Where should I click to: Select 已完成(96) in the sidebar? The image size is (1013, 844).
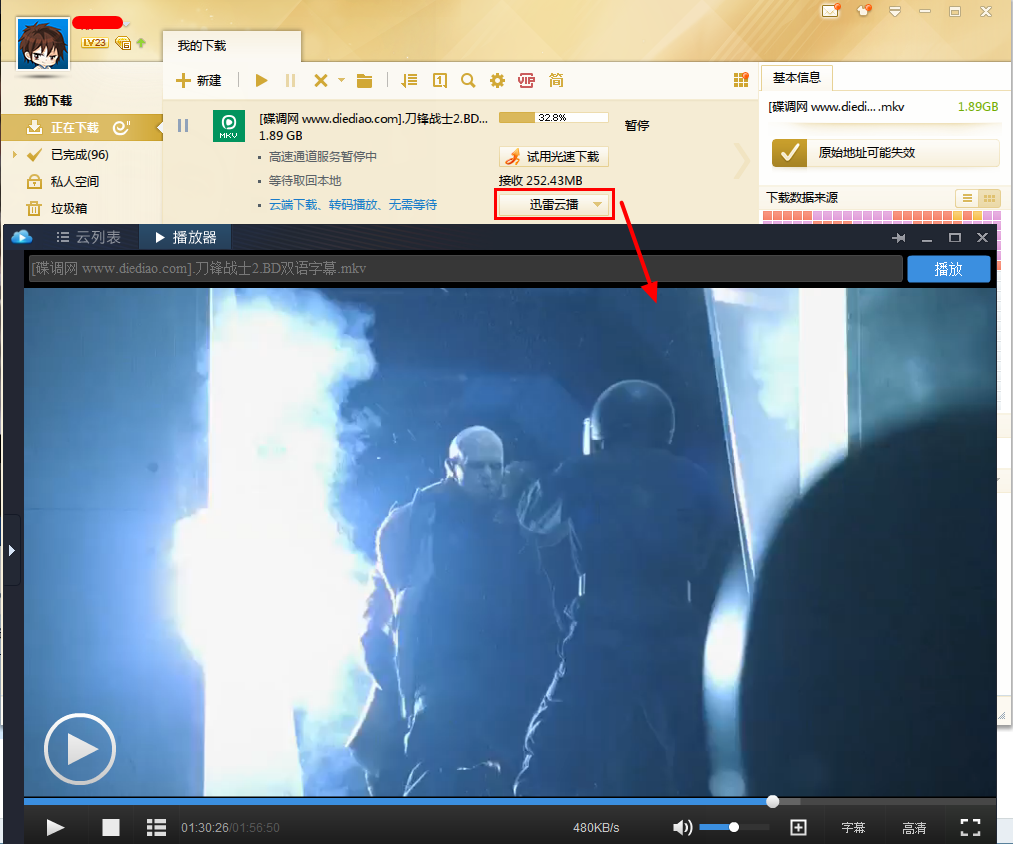click(79, 154)
